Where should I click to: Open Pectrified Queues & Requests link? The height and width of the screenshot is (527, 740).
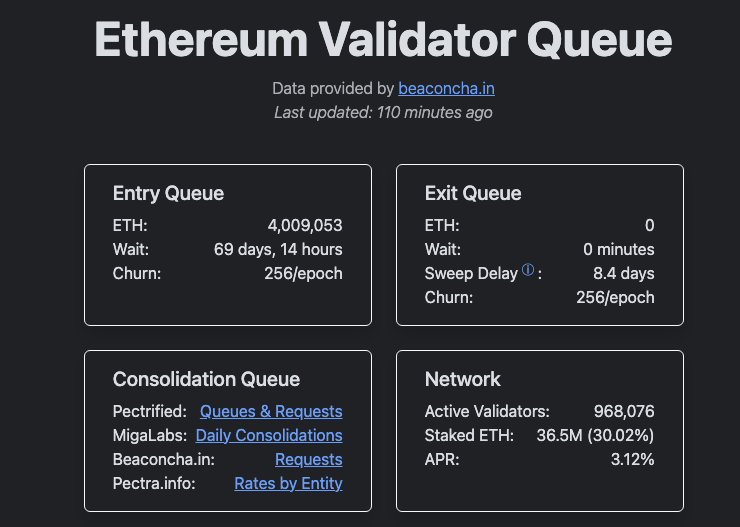point(271,411)
